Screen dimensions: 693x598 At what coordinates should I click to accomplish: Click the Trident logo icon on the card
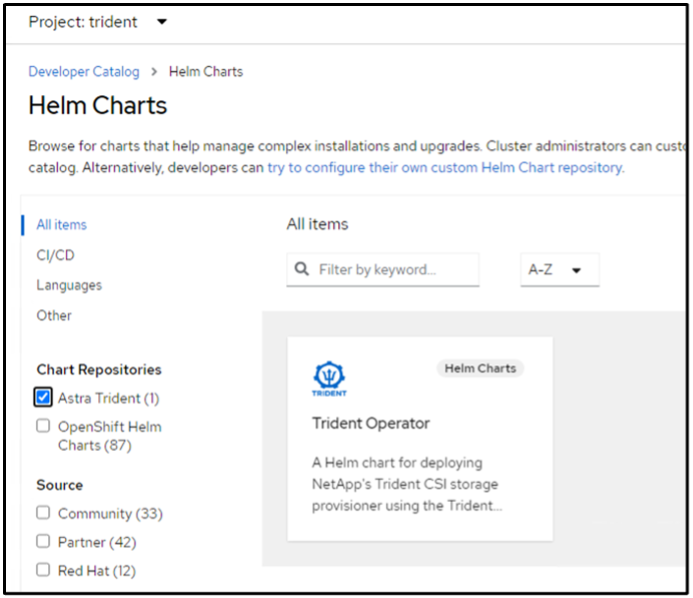point(329,378)
